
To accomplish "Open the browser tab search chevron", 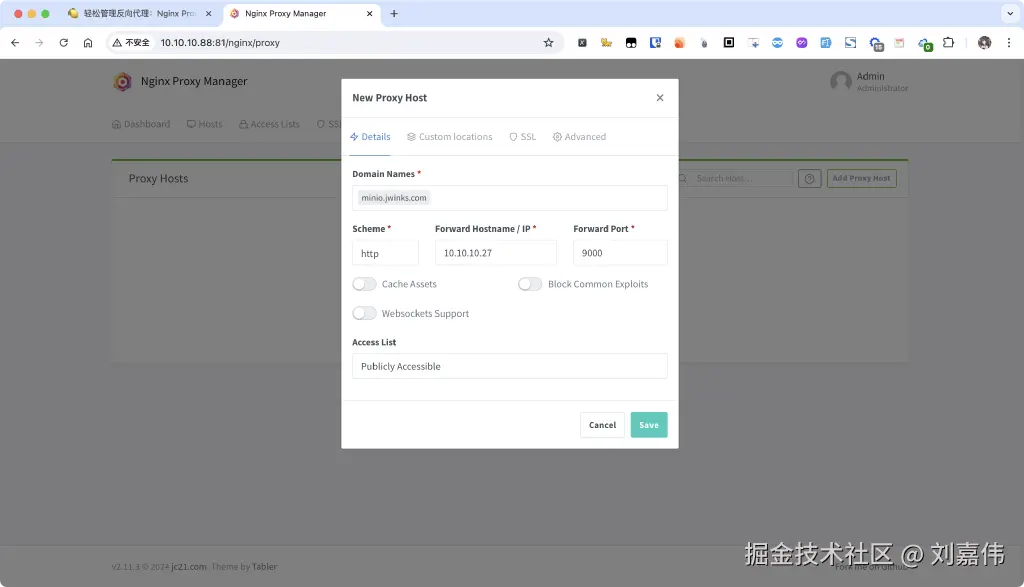I will [x=1010, y=14].
